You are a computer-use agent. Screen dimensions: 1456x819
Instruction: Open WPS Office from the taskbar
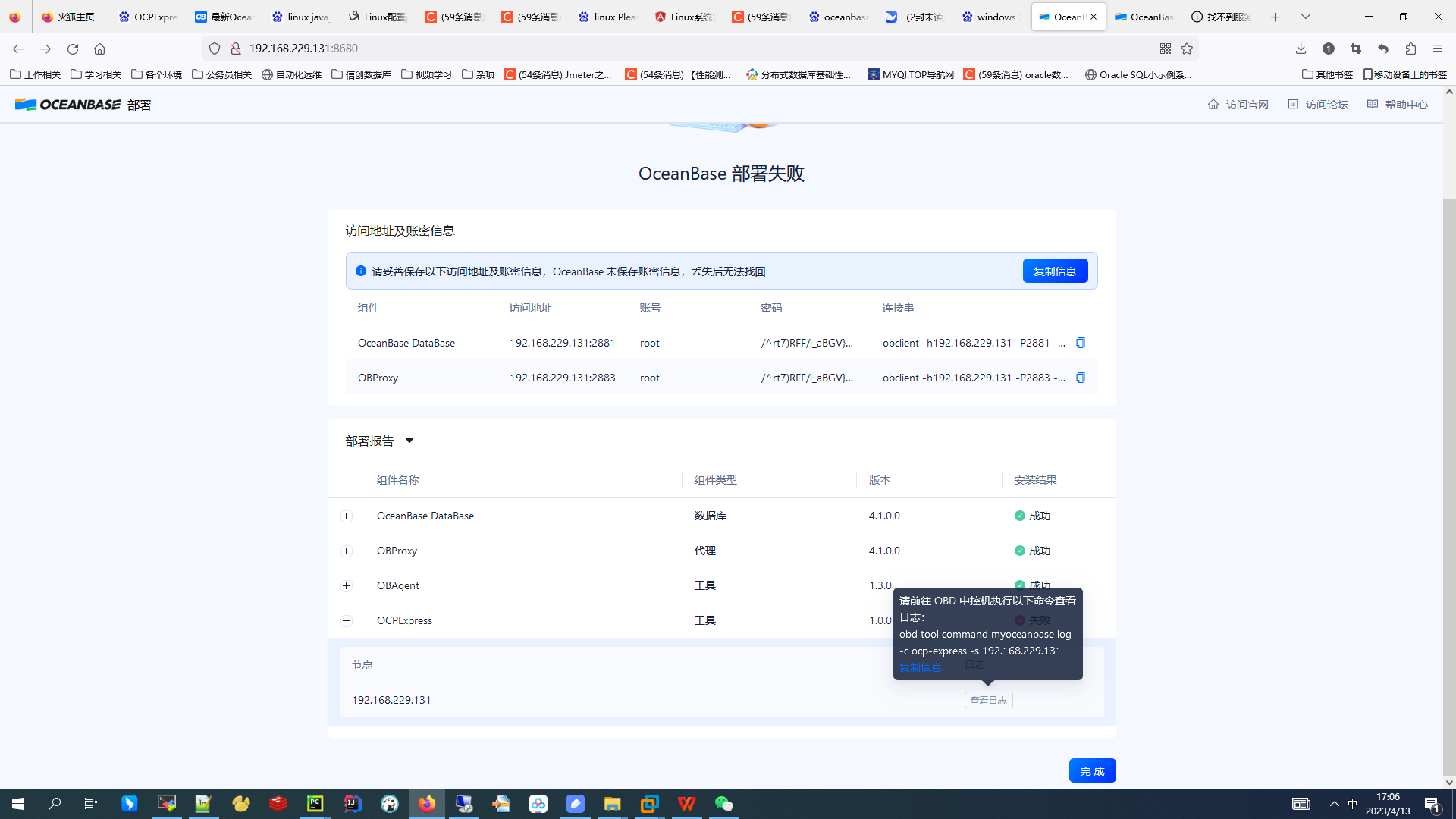coord(687,804)
